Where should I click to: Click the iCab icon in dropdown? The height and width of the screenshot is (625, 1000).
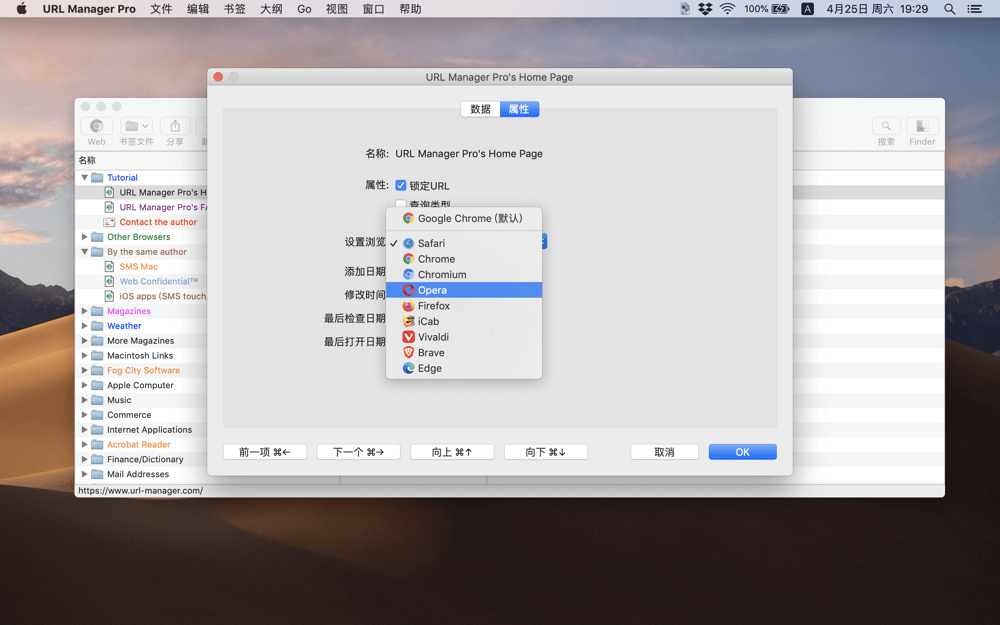(408, 321)
